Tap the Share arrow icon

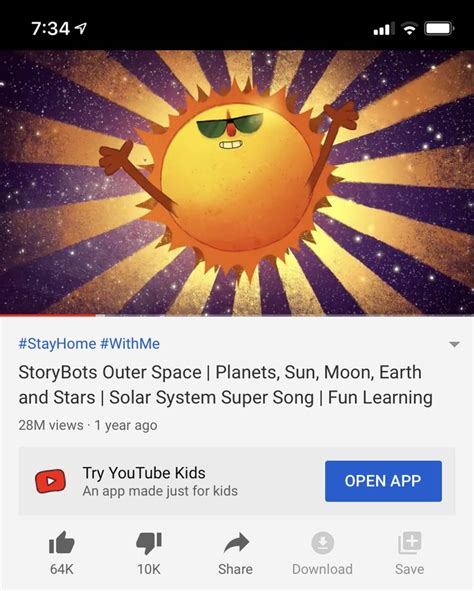(236, 543)
